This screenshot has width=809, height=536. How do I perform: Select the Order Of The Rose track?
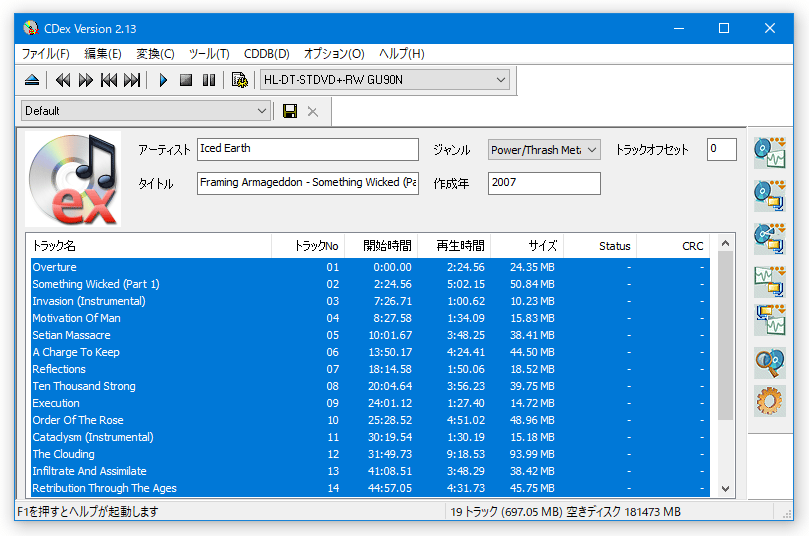tap(370, 420)
